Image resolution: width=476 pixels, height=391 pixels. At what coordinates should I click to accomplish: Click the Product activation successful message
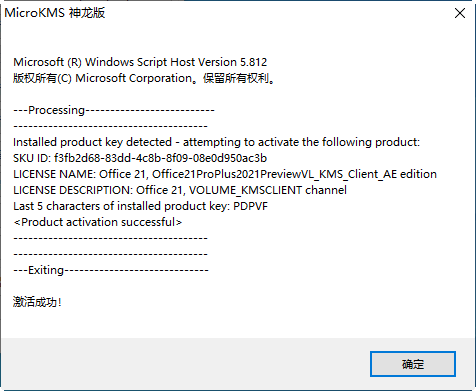[x=98, y=222]
